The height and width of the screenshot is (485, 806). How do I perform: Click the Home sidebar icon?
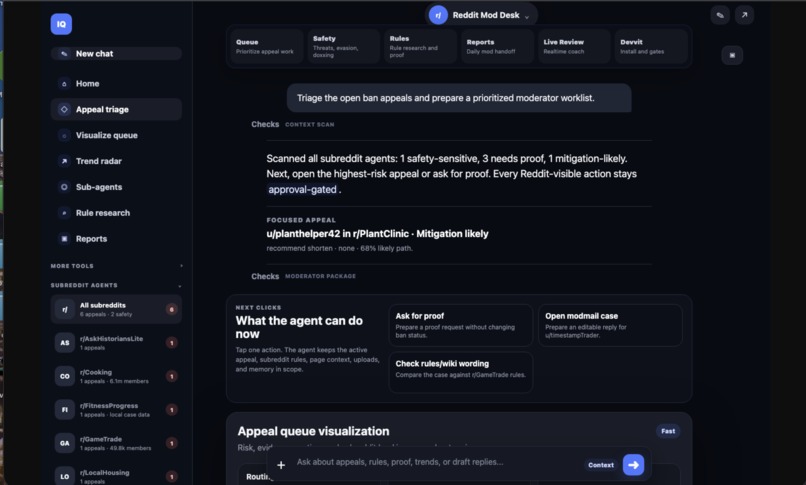point(64,84)
